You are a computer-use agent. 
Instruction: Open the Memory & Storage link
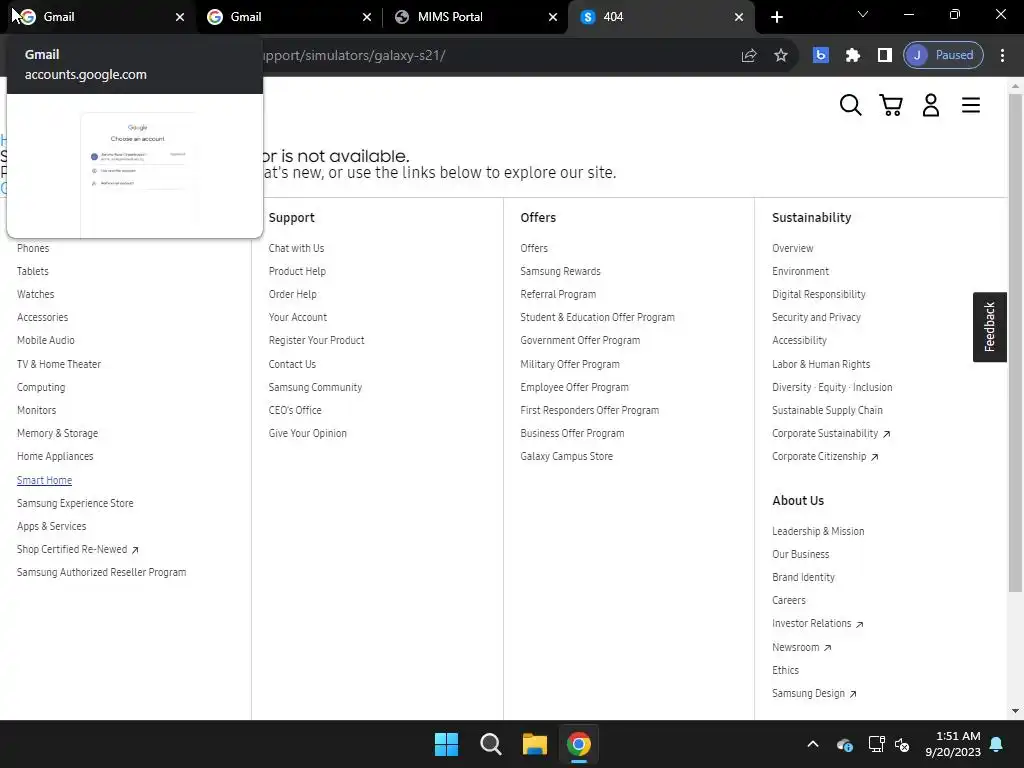click(57, 434)
